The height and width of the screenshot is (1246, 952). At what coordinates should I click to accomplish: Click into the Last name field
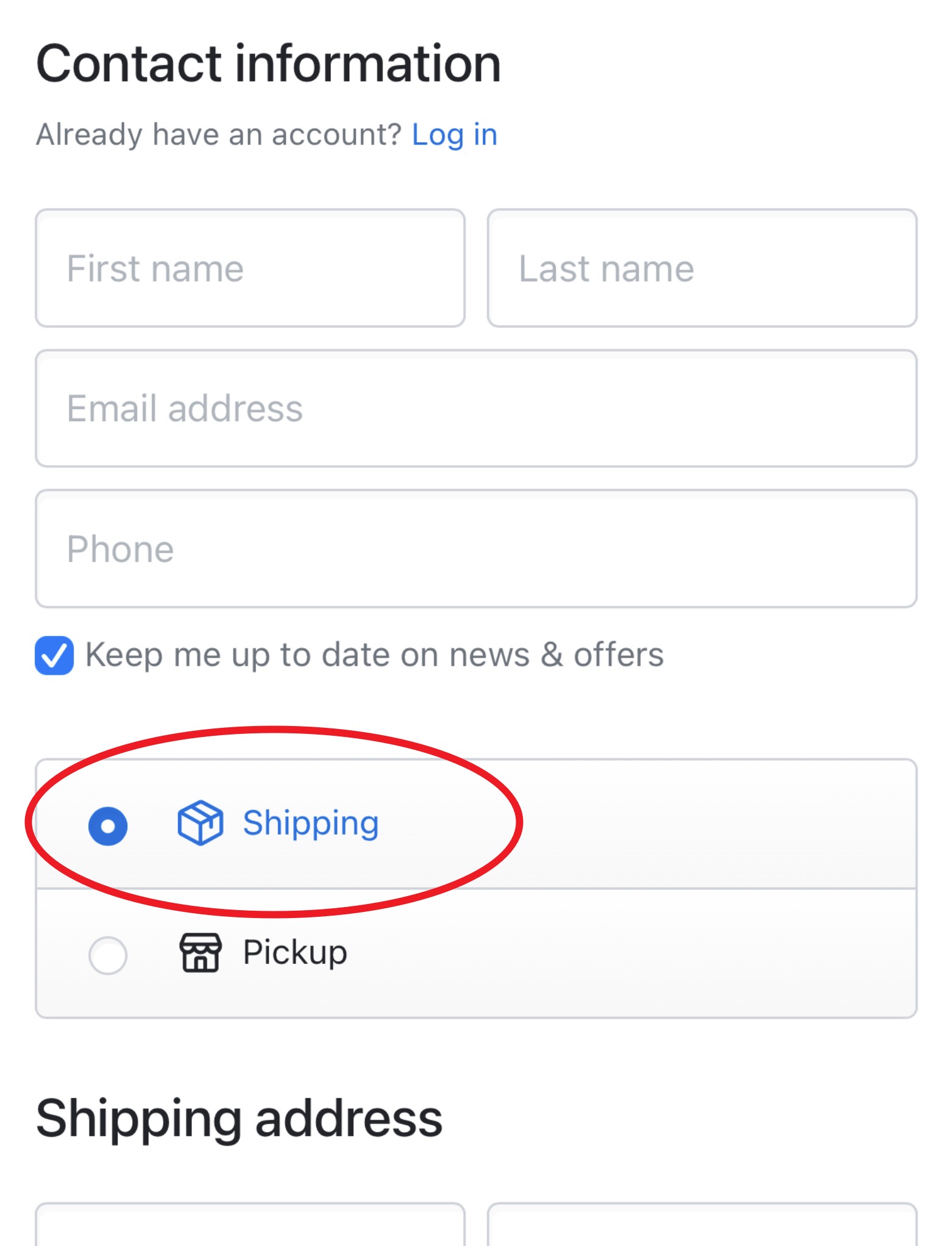702,268
